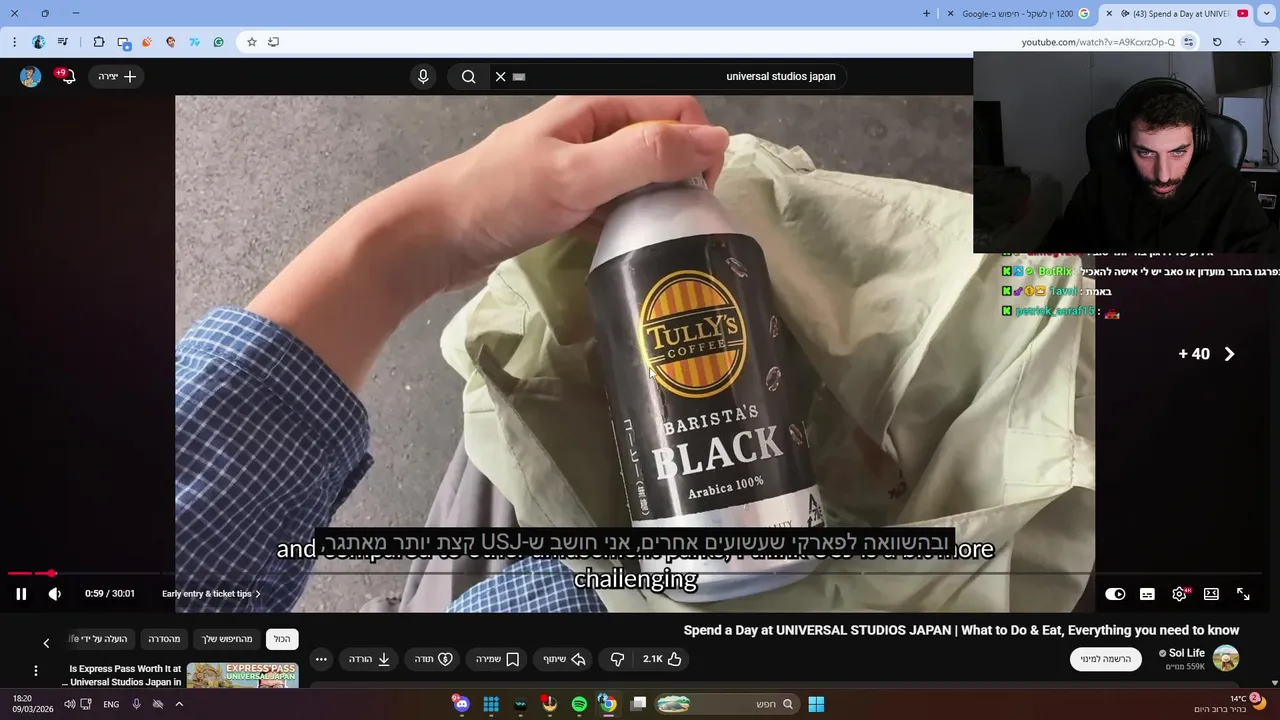Enter fullscreen with the expand icon
The width and height of the screenshot is (1280, 720).
tap(1243, 594)
